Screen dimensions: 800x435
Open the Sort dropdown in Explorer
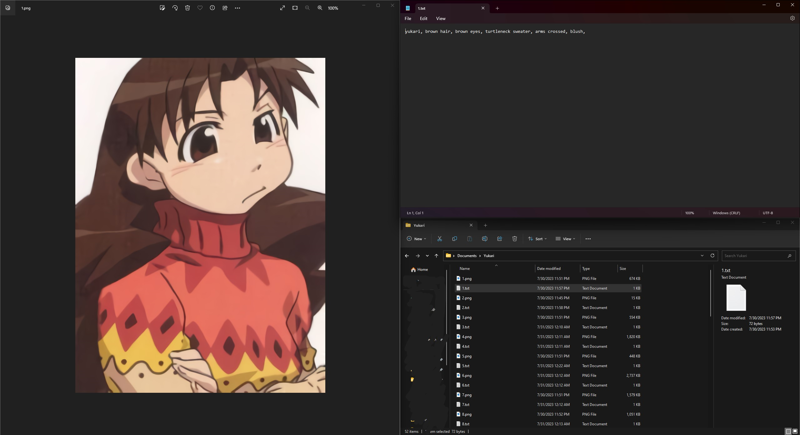click(x=537, y=239)
